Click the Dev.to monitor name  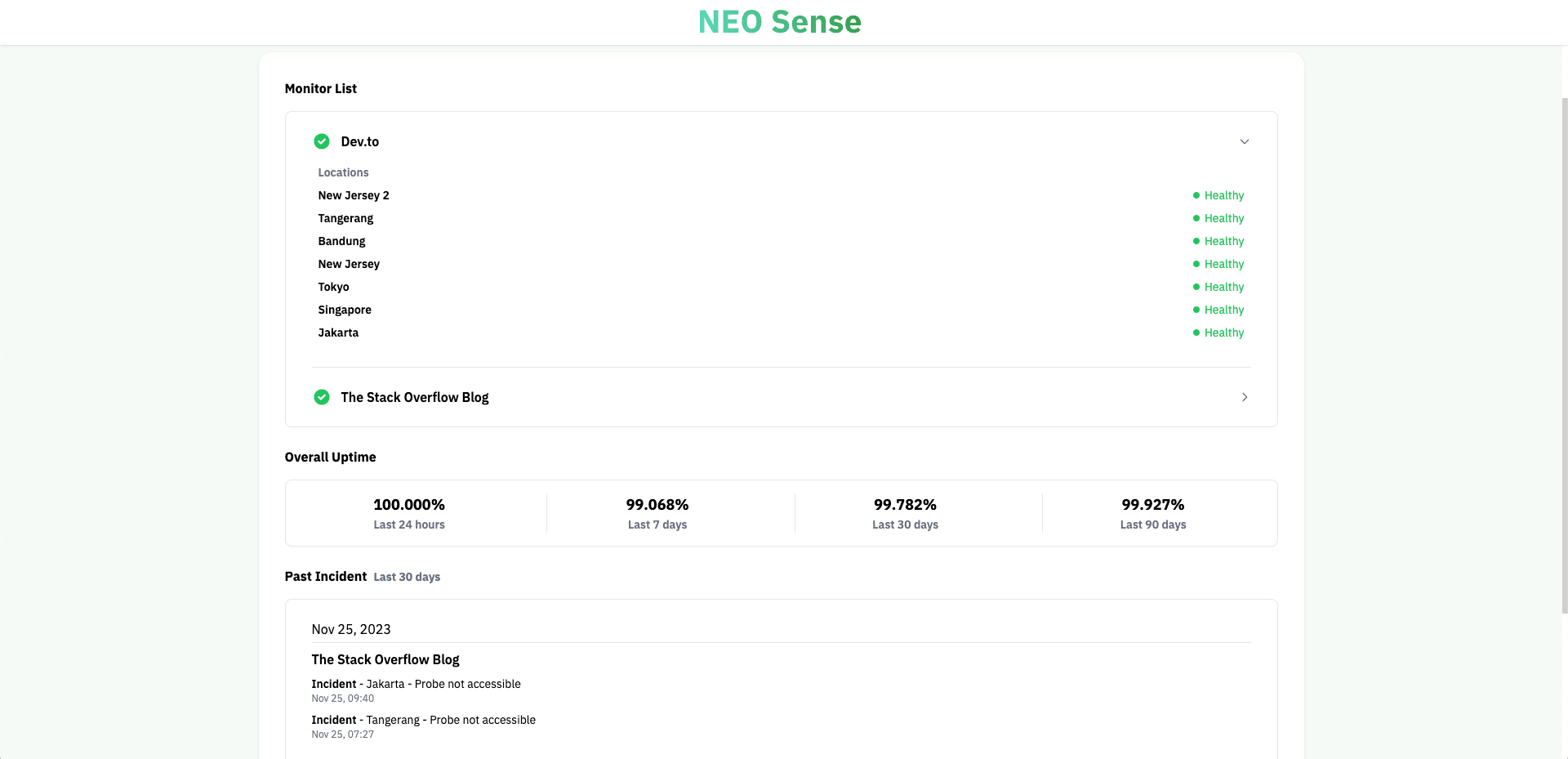[359, 141]
